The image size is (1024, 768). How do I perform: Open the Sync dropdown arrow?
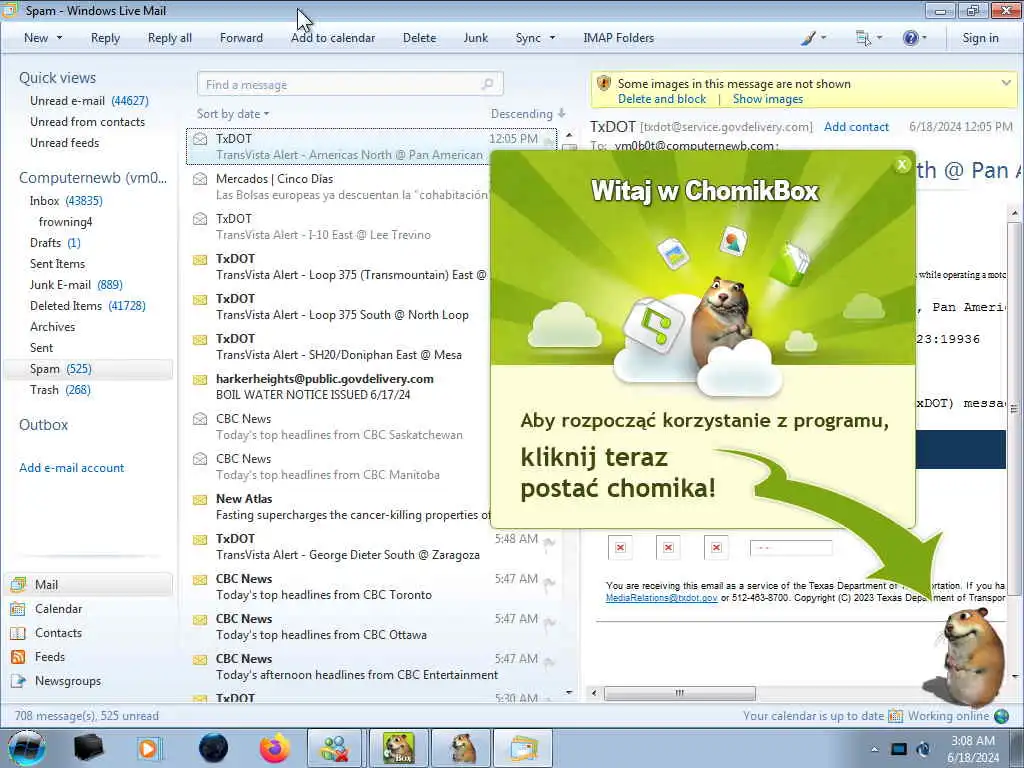tap(552, 38)
